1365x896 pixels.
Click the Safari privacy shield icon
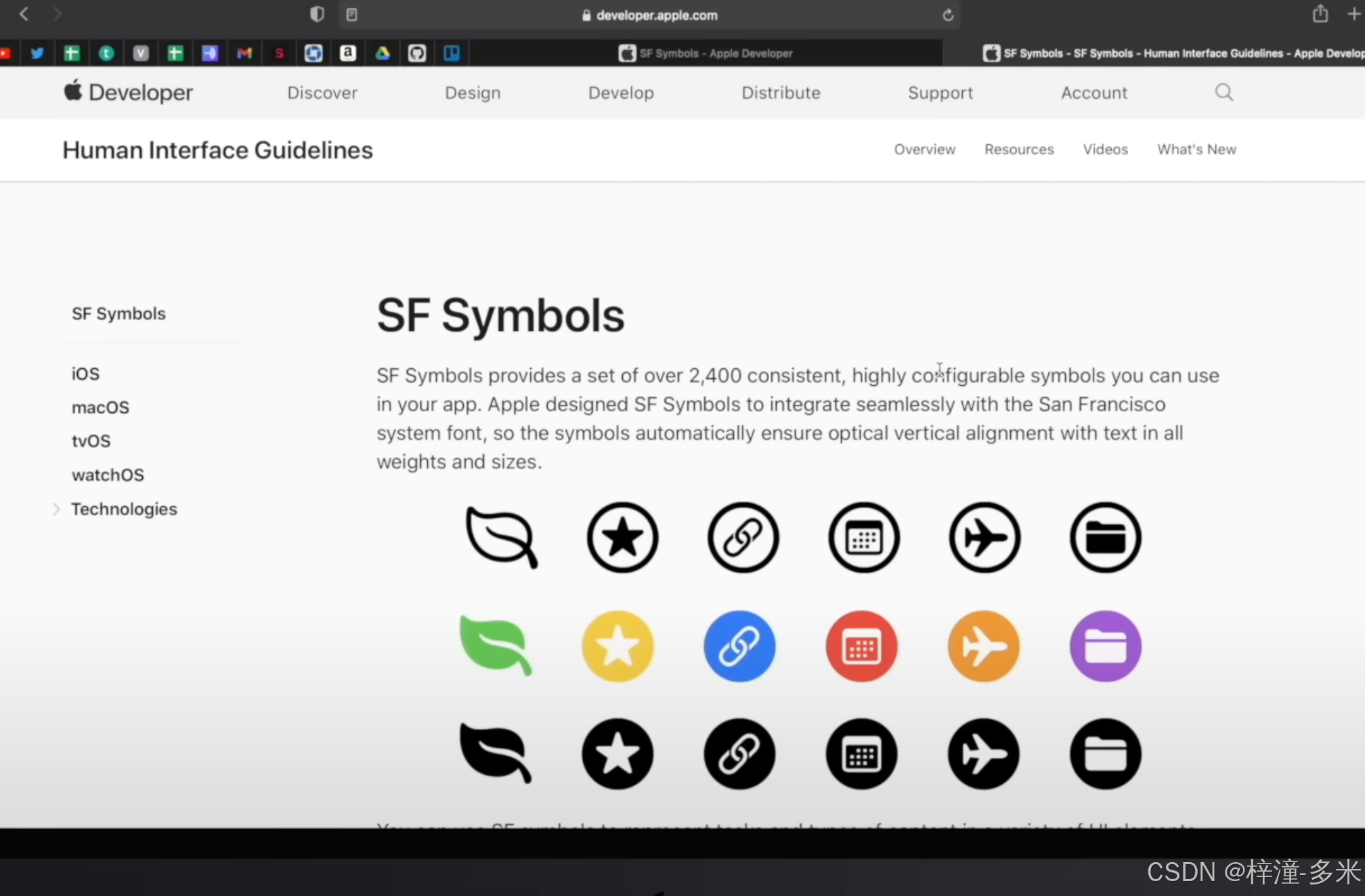(317, 14)
